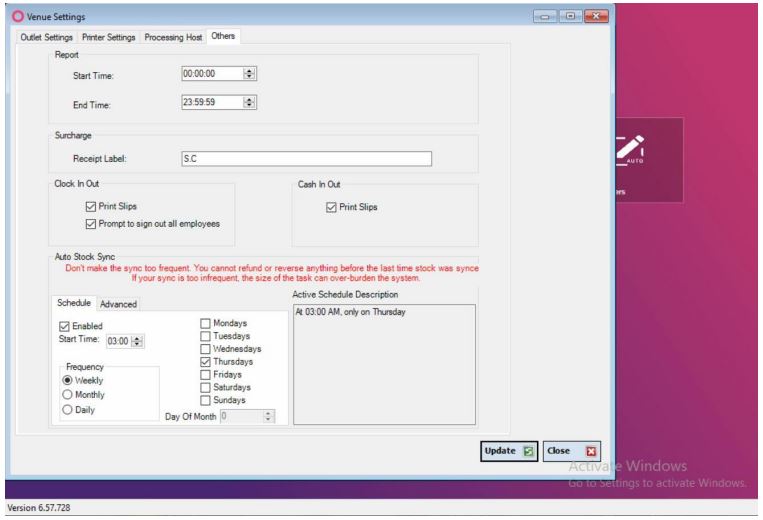Click Update button with green icon

510,450
